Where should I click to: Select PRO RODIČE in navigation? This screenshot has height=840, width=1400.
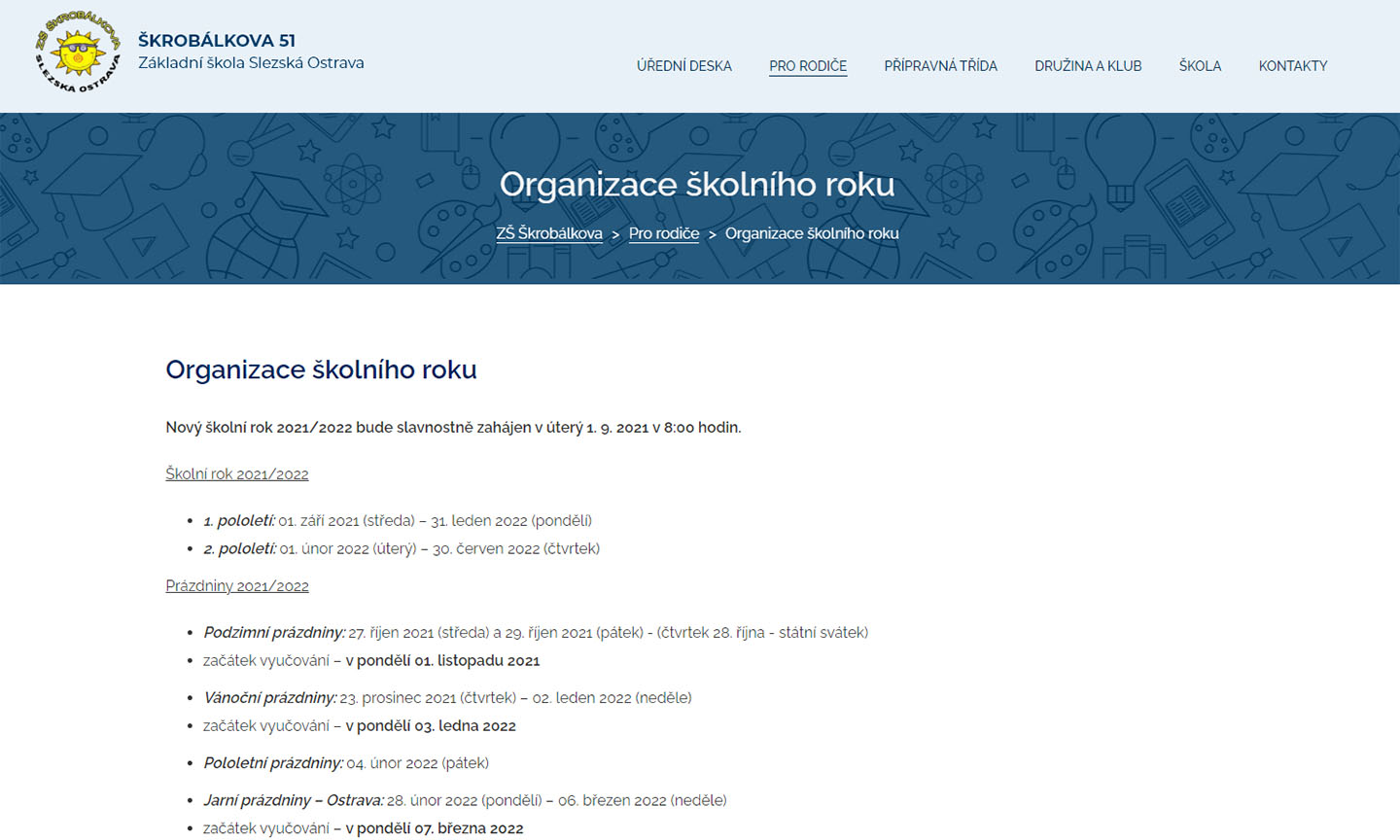point(808,66)
